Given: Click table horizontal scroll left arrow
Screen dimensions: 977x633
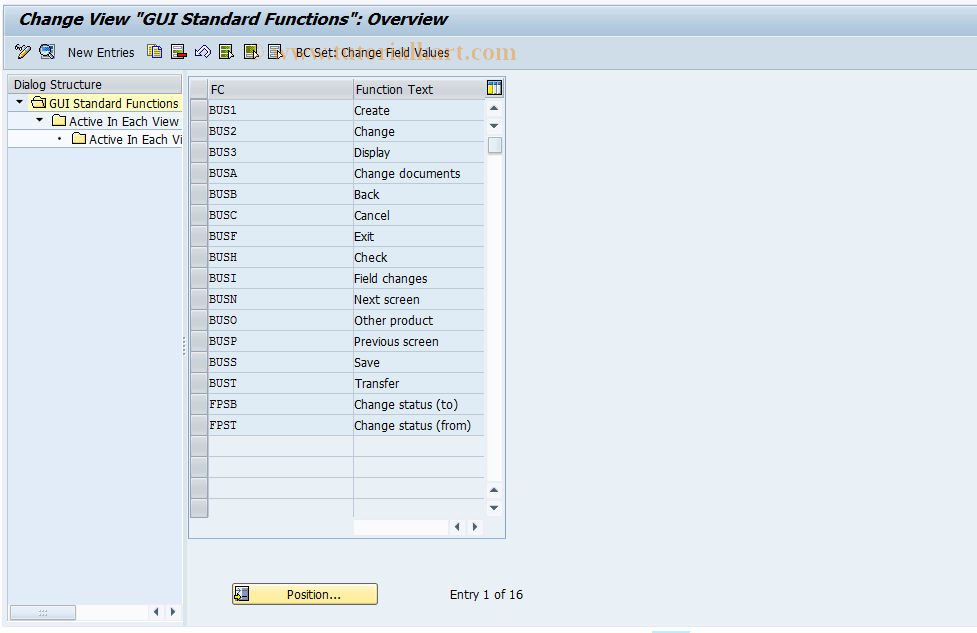Looking at the screenshot, I should coord(457,526).
